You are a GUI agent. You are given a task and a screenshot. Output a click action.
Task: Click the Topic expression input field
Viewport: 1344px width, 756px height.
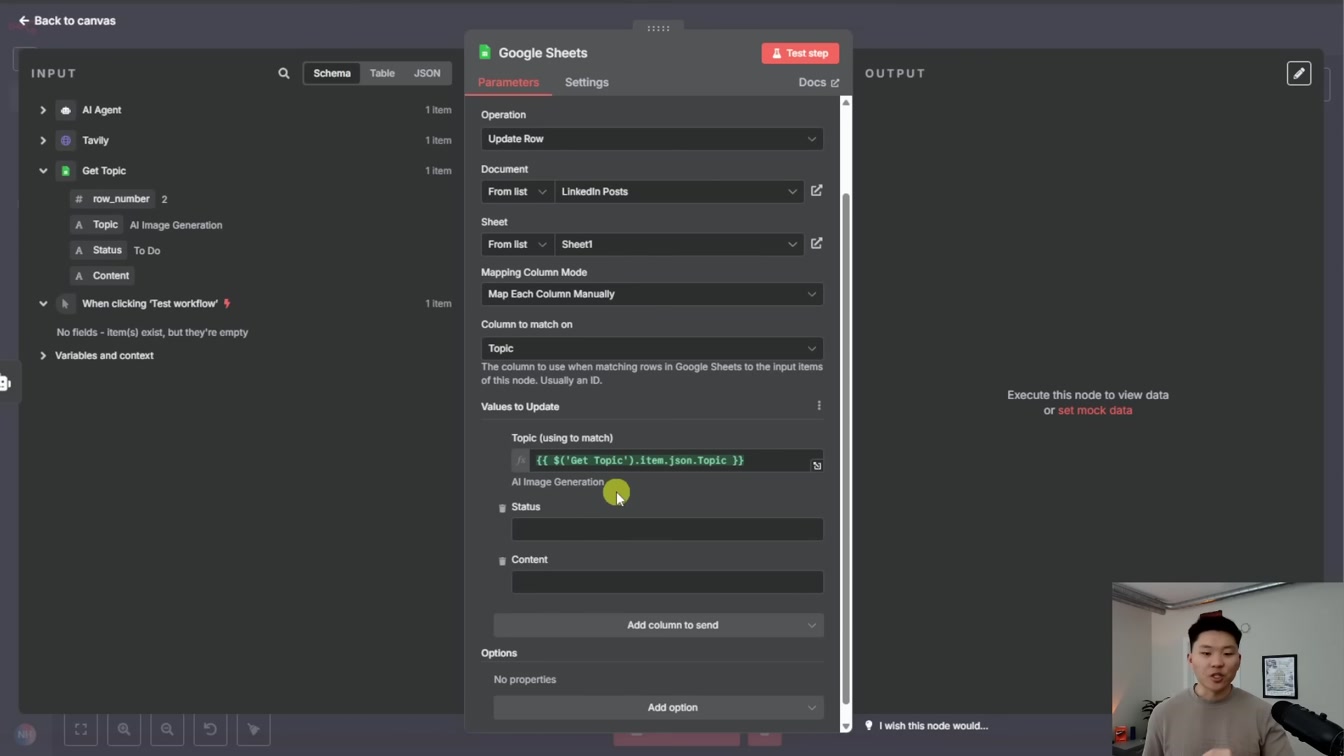[x=667, y=461]
